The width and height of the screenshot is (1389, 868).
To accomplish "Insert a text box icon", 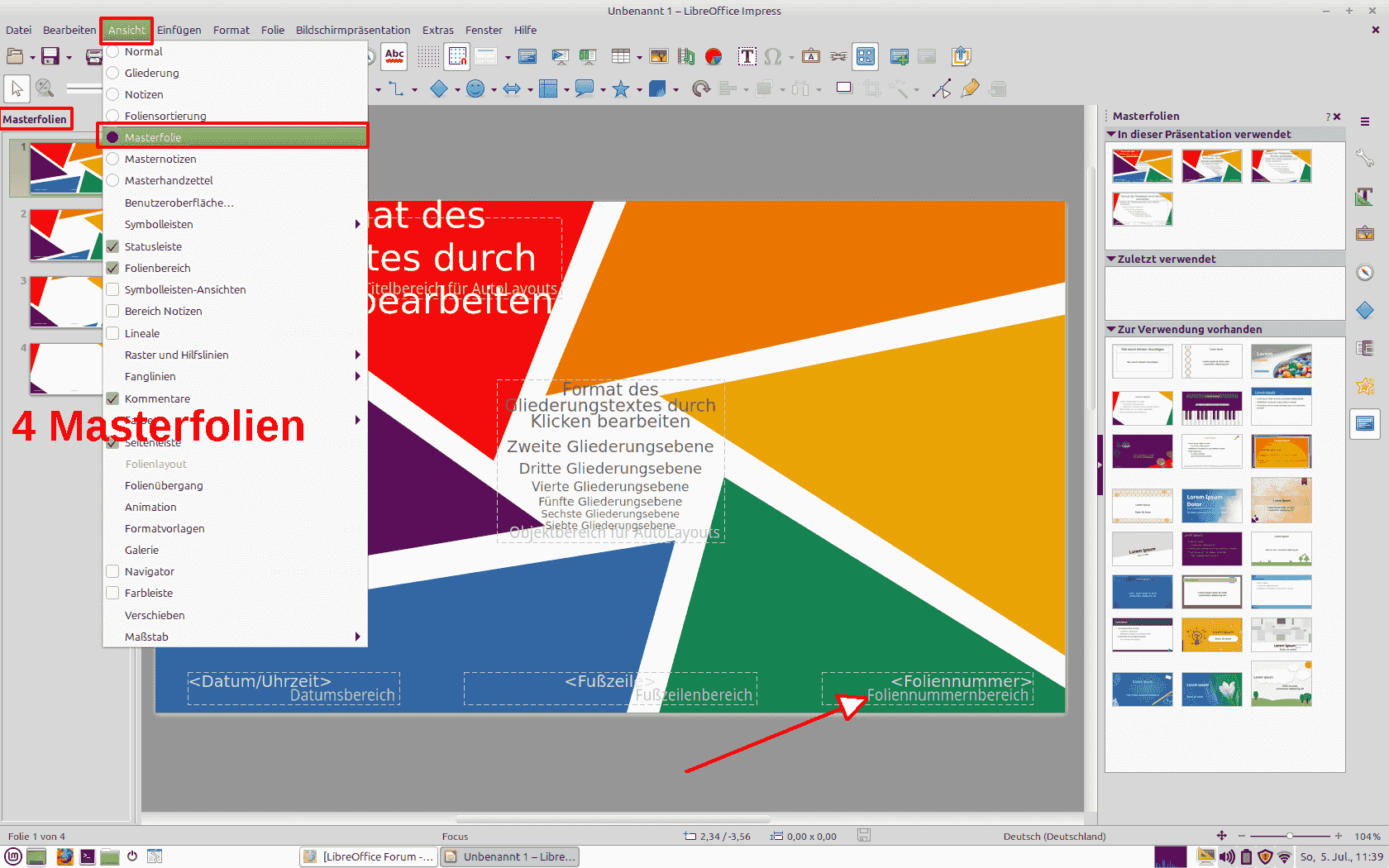I will tap(747, 56).
